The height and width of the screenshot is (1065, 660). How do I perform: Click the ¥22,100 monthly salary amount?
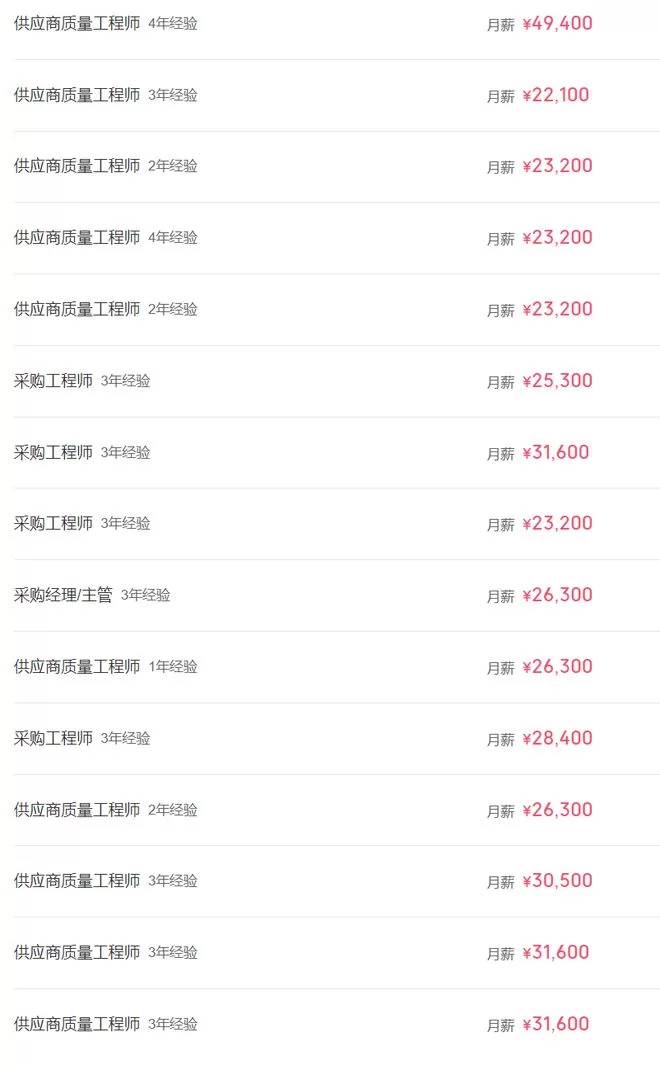pyautogui.click(x=556, y=95)
